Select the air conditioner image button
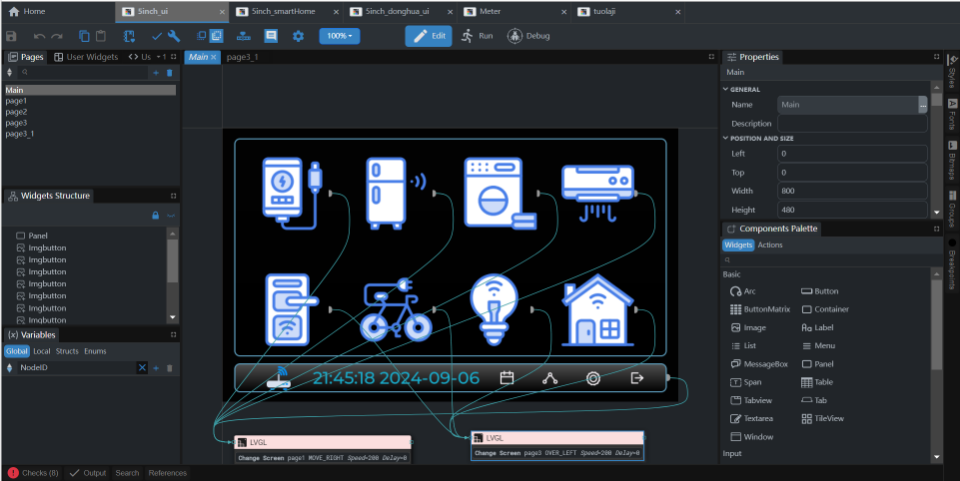Viewport: 960px width, 481px height. (598, 193)
